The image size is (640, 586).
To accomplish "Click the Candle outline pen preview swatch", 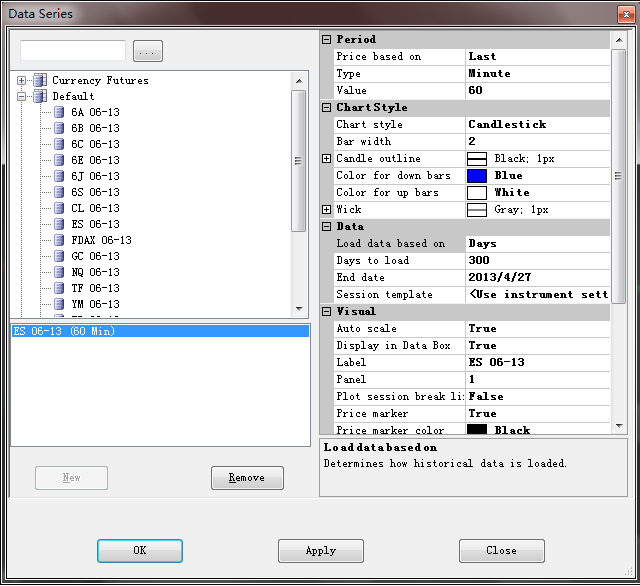I will pyautogui.click(x=477, y=159).
